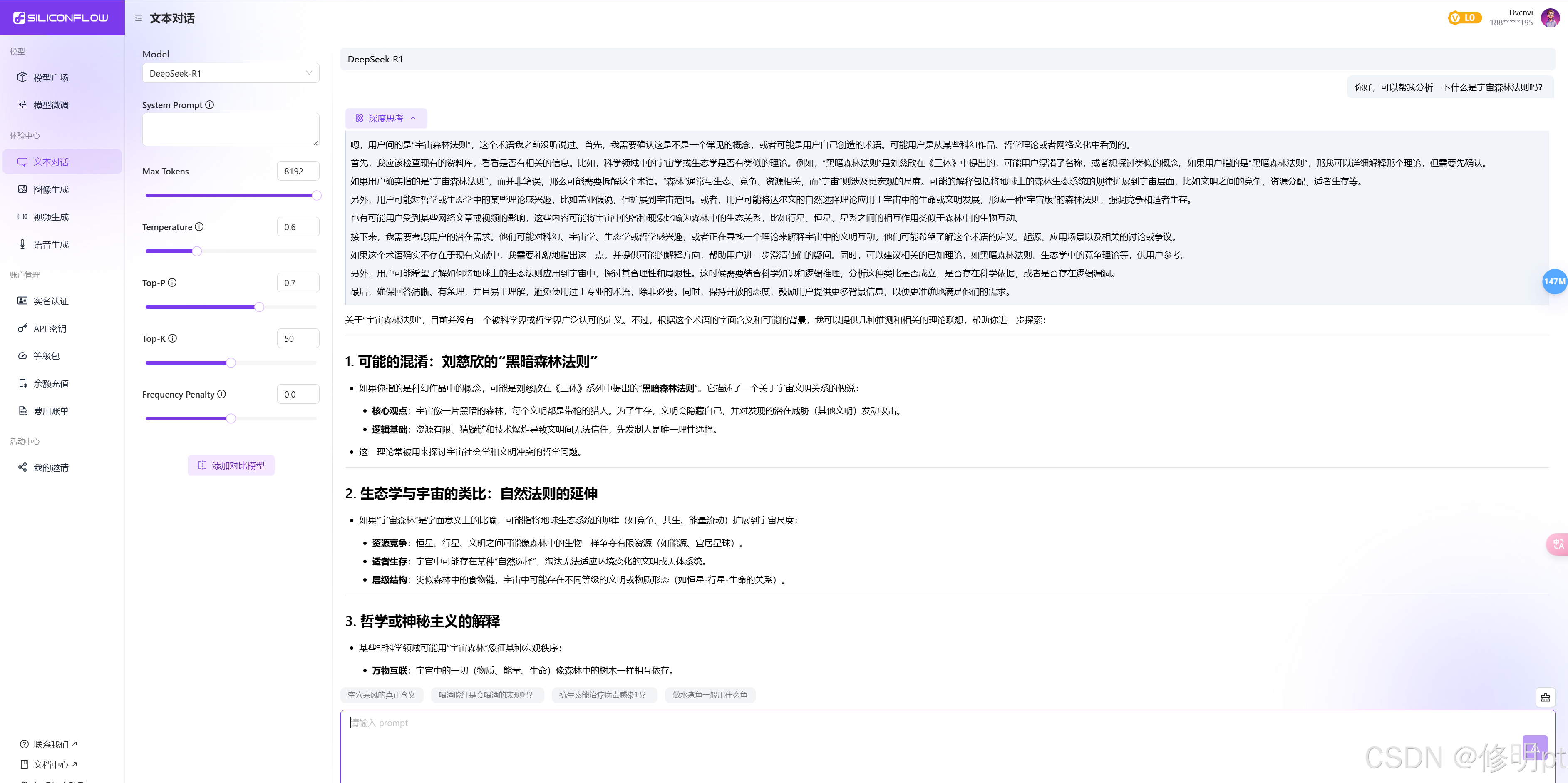Open the DeepSeek-R1 model dropdown
The image size is (1568, 783).
pos(230,73)
